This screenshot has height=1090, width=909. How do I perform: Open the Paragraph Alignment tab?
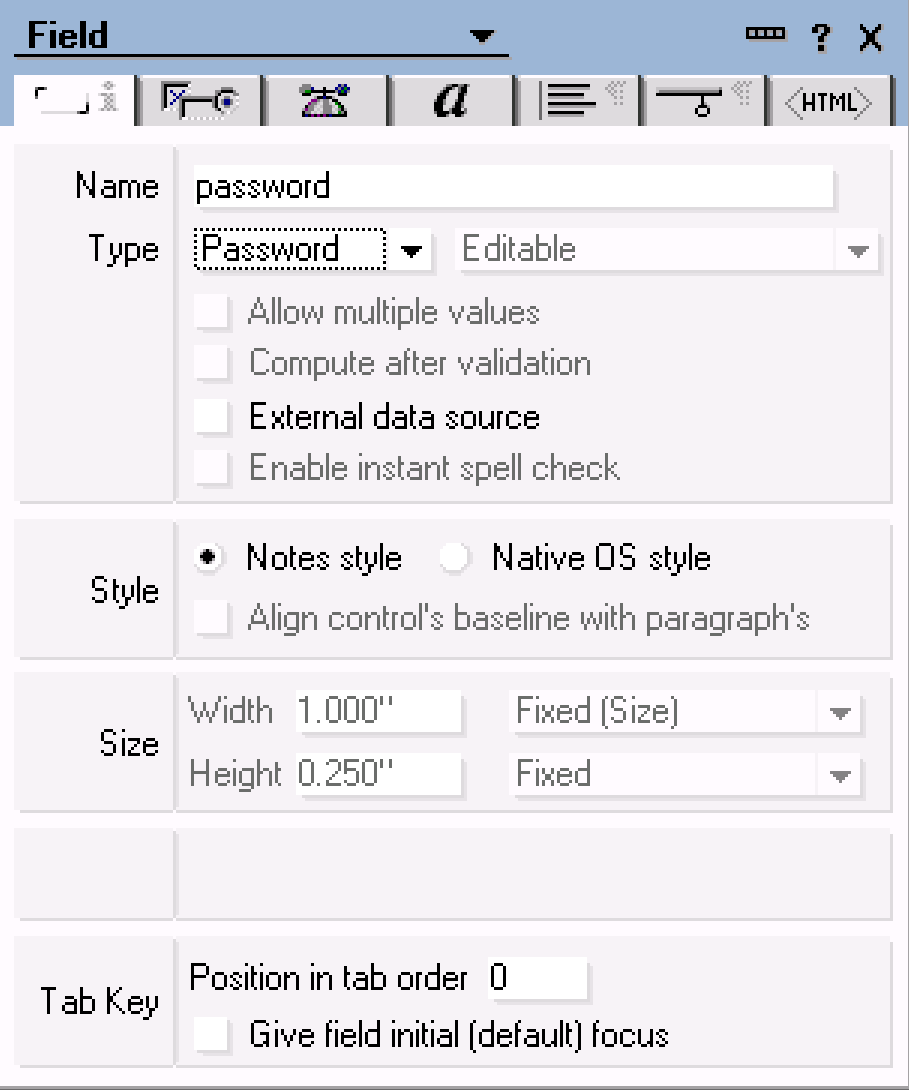(x=578, y=100)
